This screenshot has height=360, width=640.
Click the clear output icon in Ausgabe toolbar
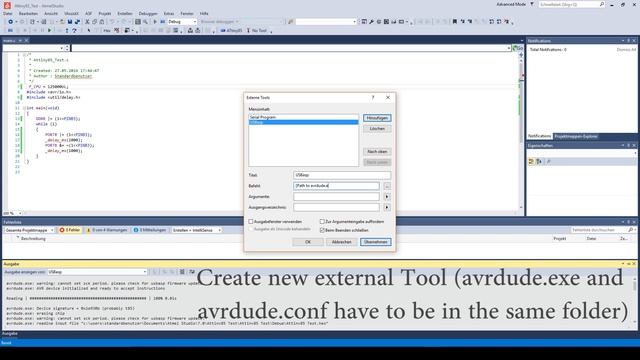point(182,272)
